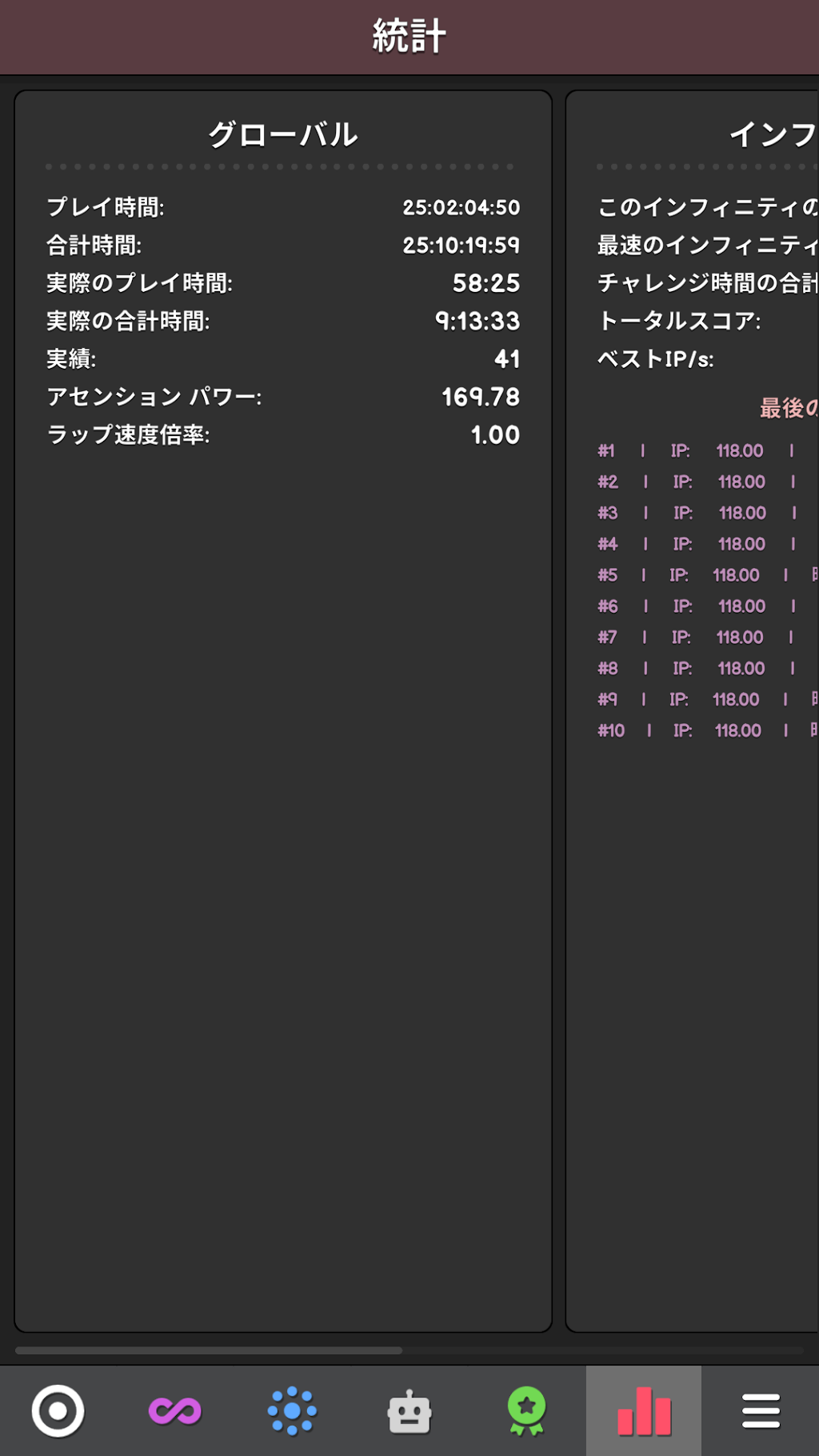Click the 実績 count 41

507,358
